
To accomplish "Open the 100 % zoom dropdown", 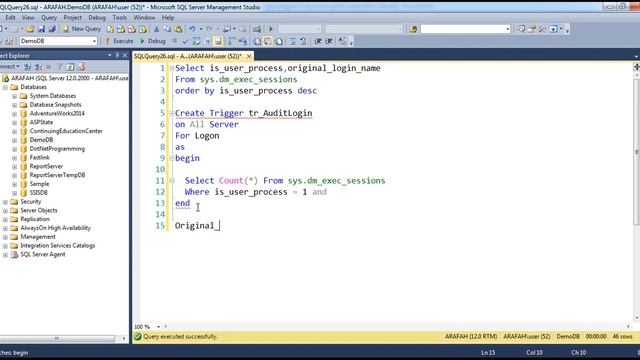I will 158,327.
